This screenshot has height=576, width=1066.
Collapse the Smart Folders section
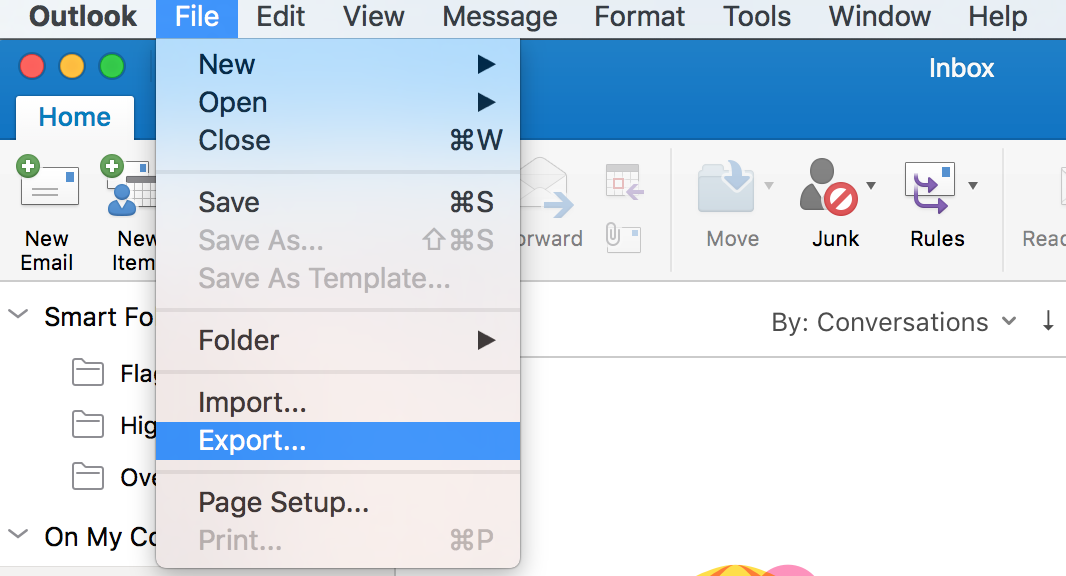pyautogui.click(x=16, y=313)
